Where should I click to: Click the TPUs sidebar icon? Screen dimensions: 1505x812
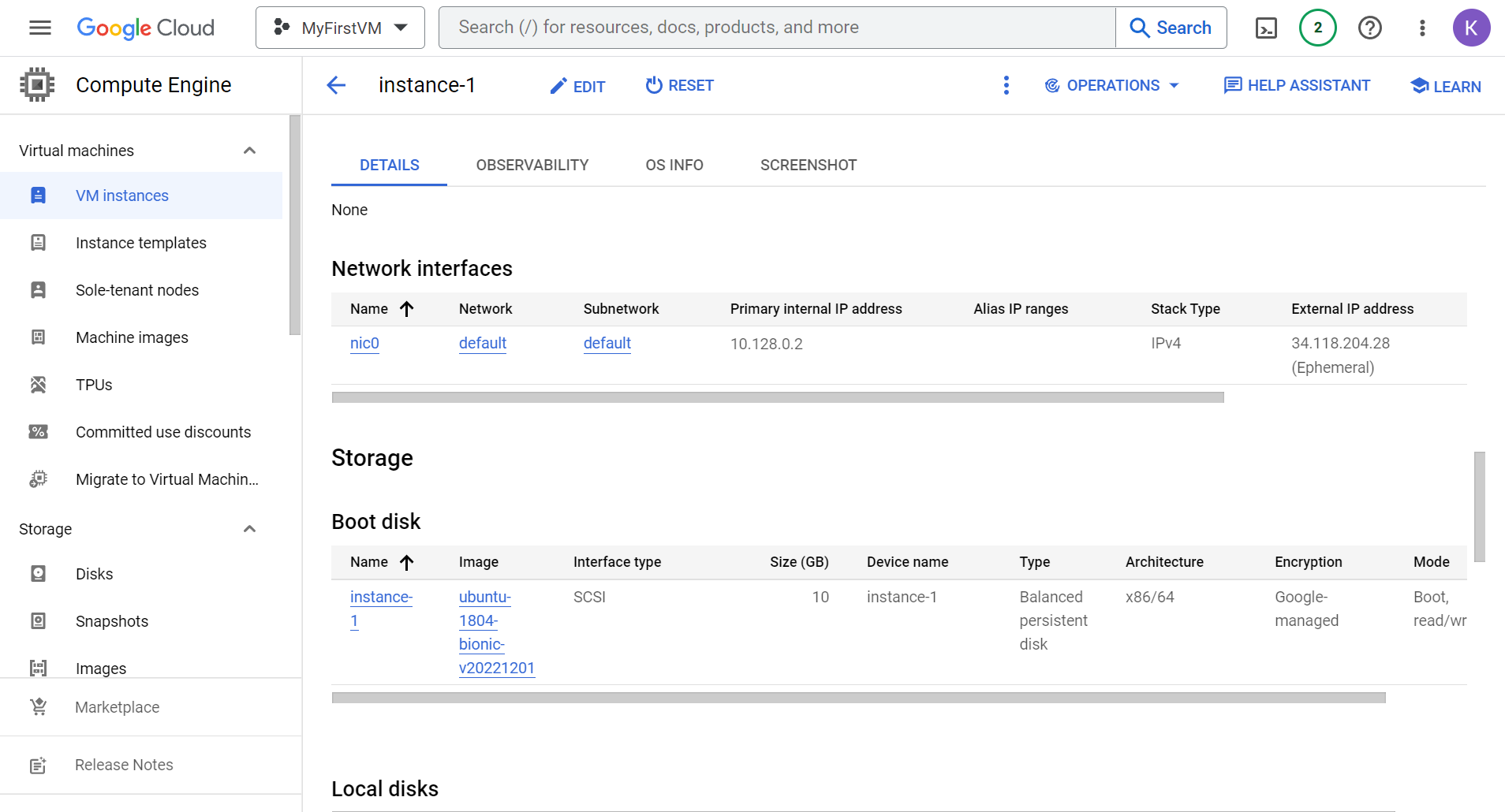tap(38, 385)
